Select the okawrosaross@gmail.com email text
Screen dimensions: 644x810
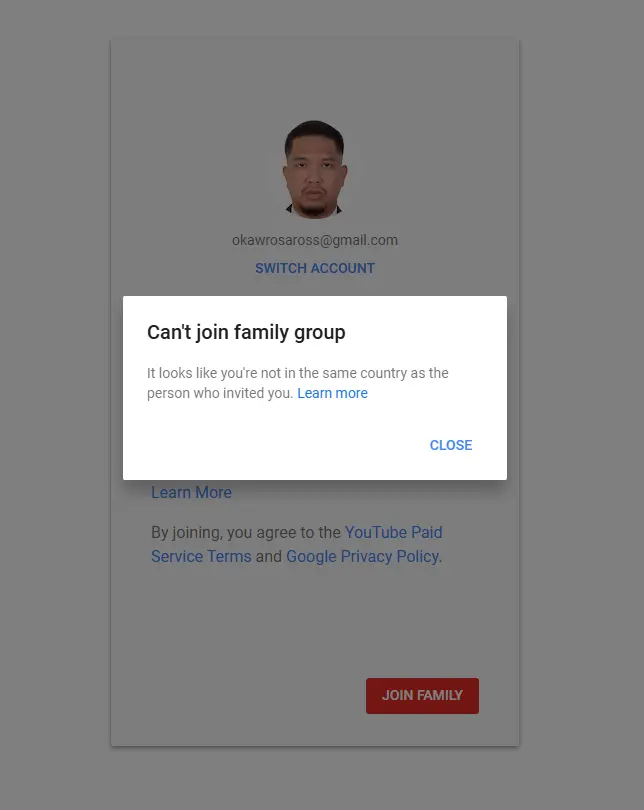coord(315,240)
